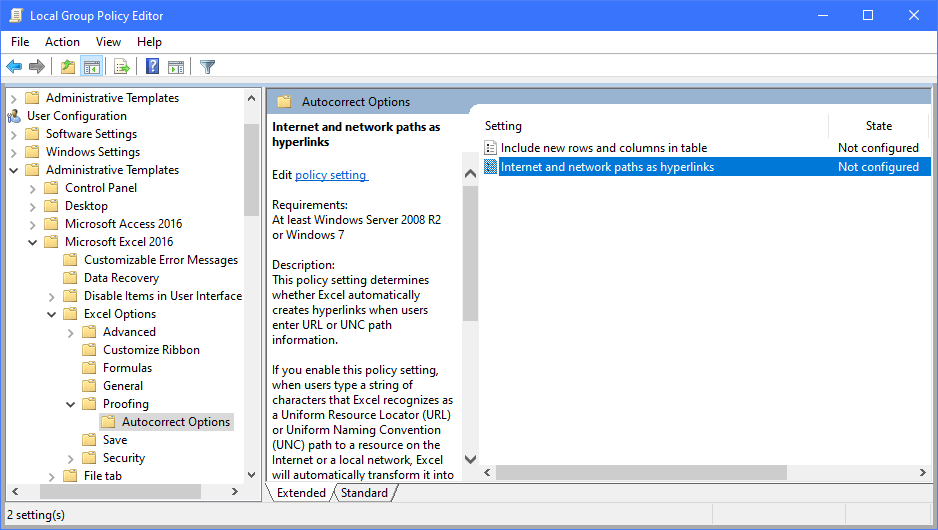Viewport: 938px width, 530px height.
Task: Select the General folder in tree
Action: [x=123, y=386]
